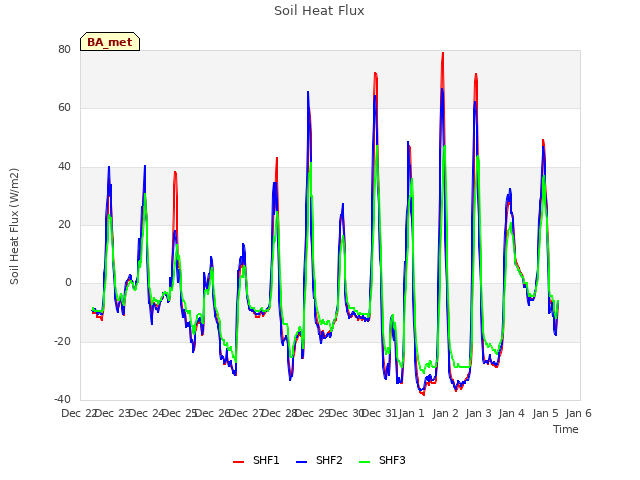640x480 pixels.
Task: Select the BA_met annotation label
Action: 110,42
